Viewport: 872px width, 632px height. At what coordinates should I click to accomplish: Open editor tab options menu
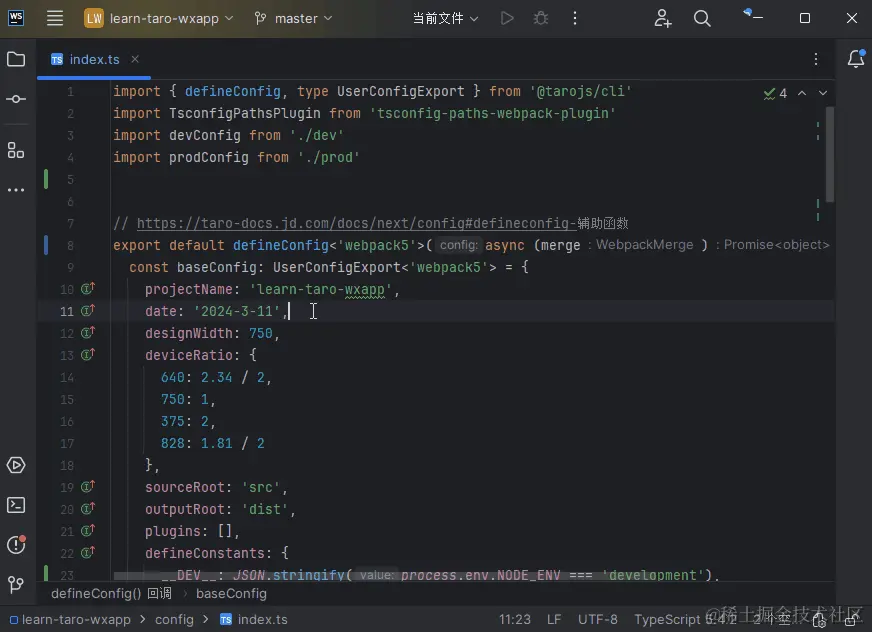click(816, 59)
